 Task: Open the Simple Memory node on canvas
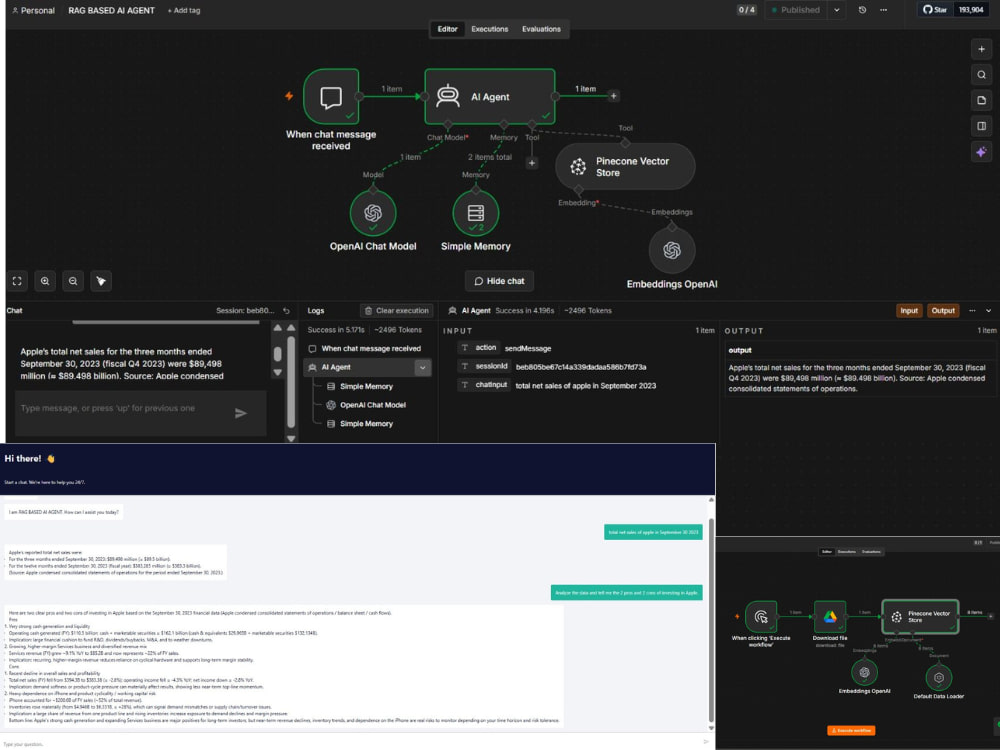(476, 213)
